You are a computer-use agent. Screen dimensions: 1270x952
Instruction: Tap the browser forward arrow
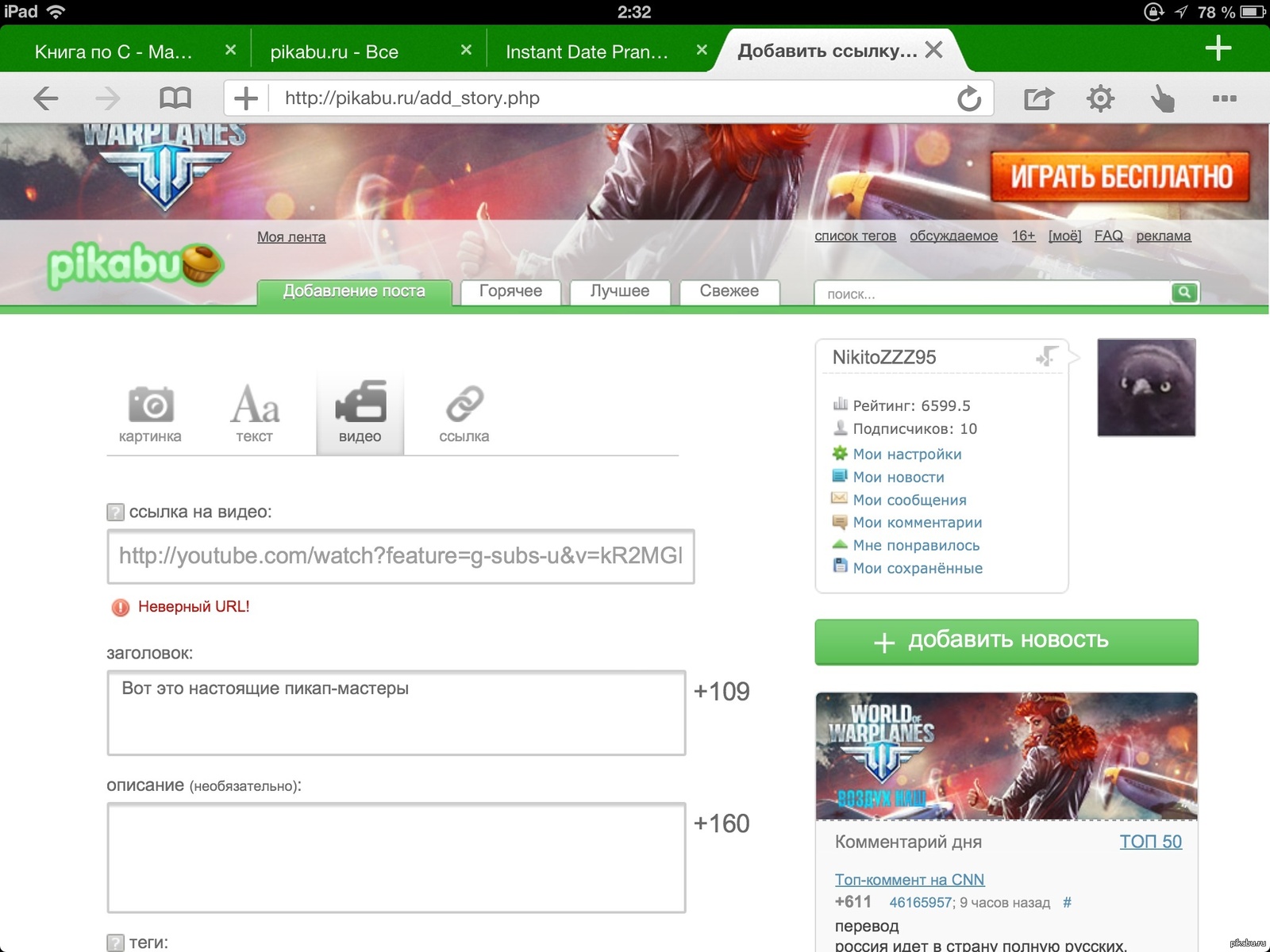[108, 98]
